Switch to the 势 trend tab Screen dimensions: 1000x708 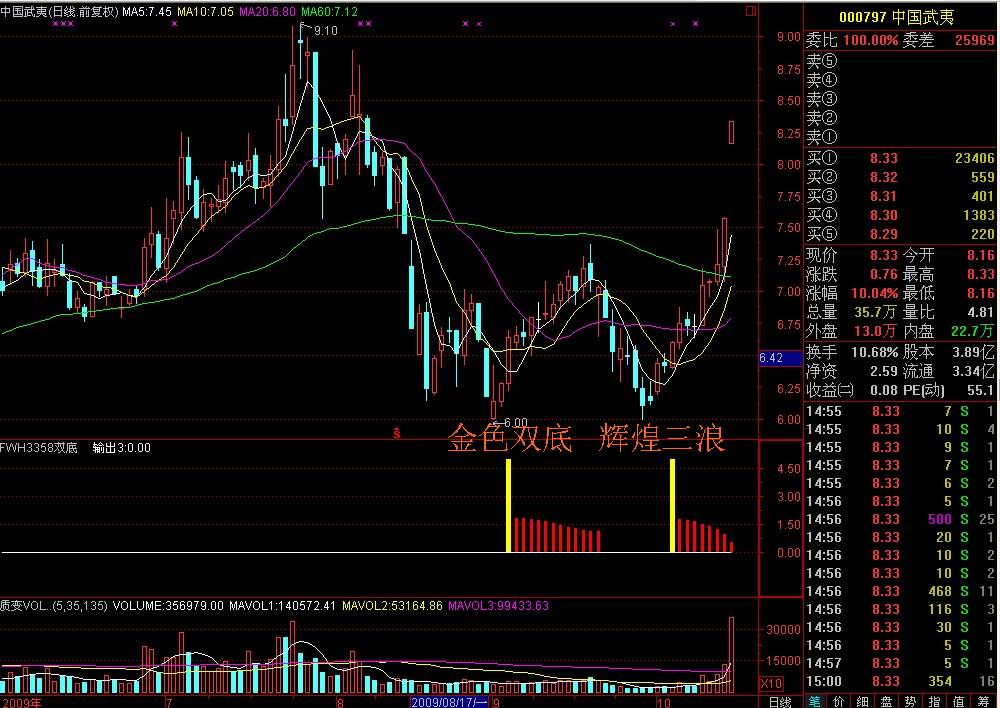click(x=912, y=700)
